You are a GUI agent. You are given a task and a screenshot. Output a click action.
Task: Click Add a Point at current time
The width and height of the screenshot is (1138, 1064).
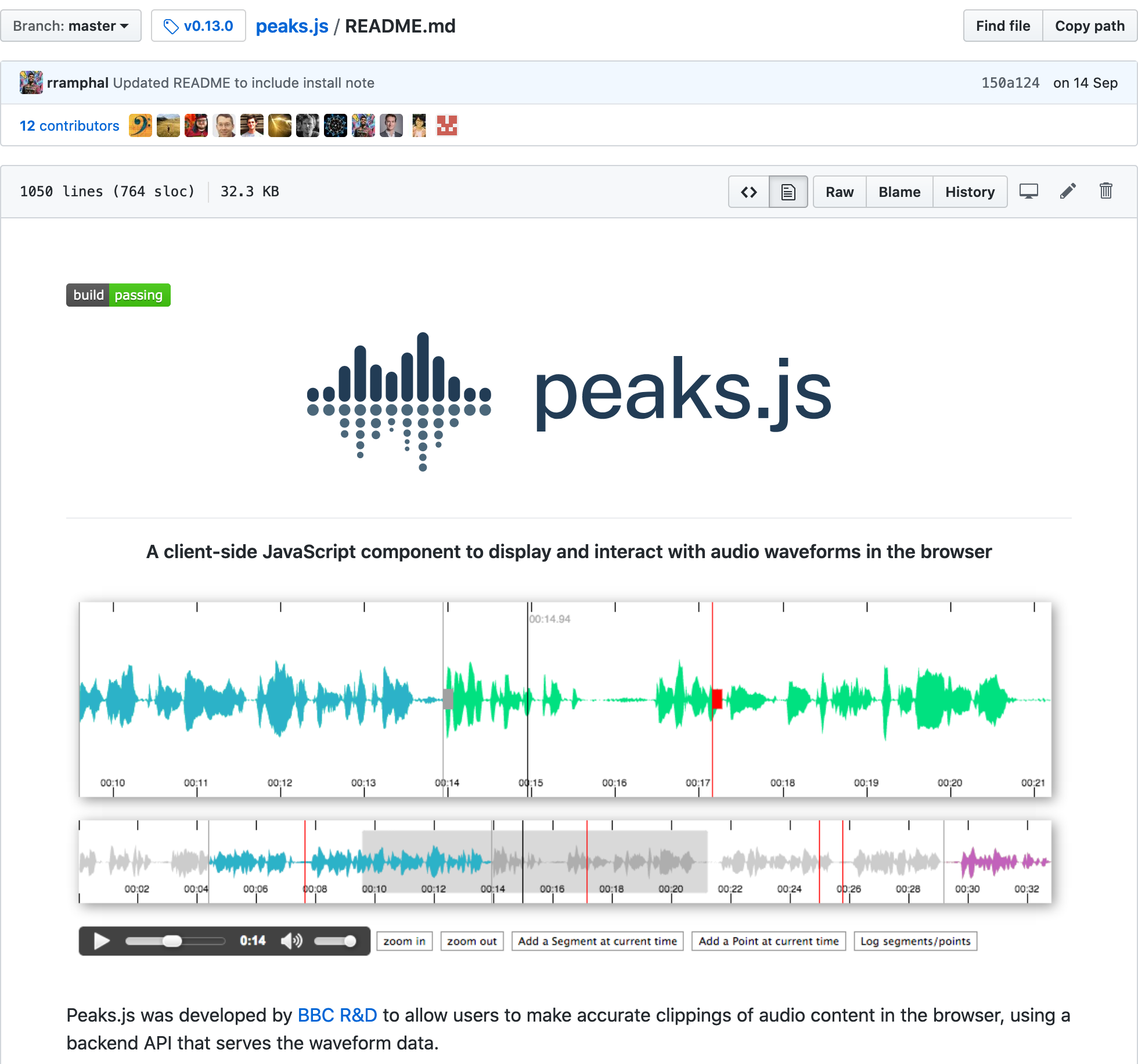point(769,941)
